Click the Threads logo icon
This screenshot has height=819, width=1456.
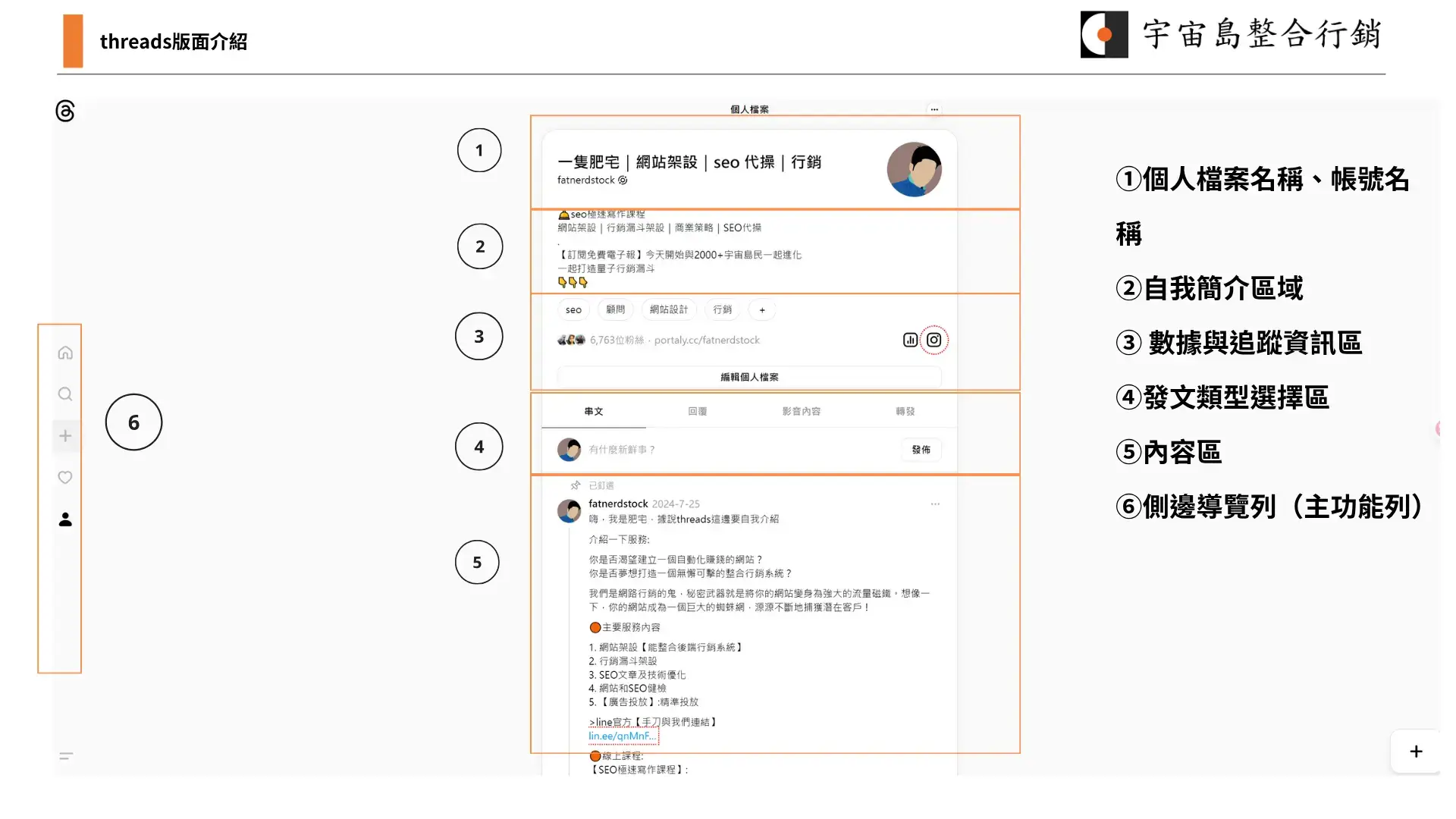(65, 111)
